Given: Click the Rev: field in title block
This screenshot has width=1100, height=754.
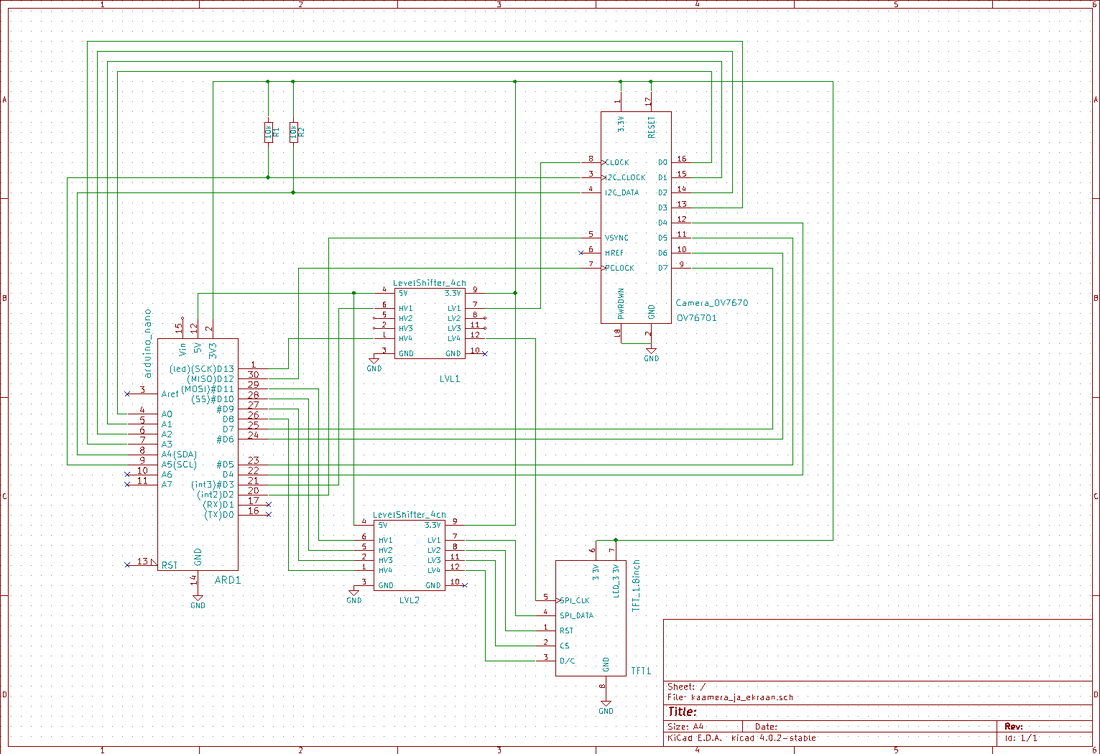Looking at the screenshot, I should pyautogui.click(x=1014, y=727).
